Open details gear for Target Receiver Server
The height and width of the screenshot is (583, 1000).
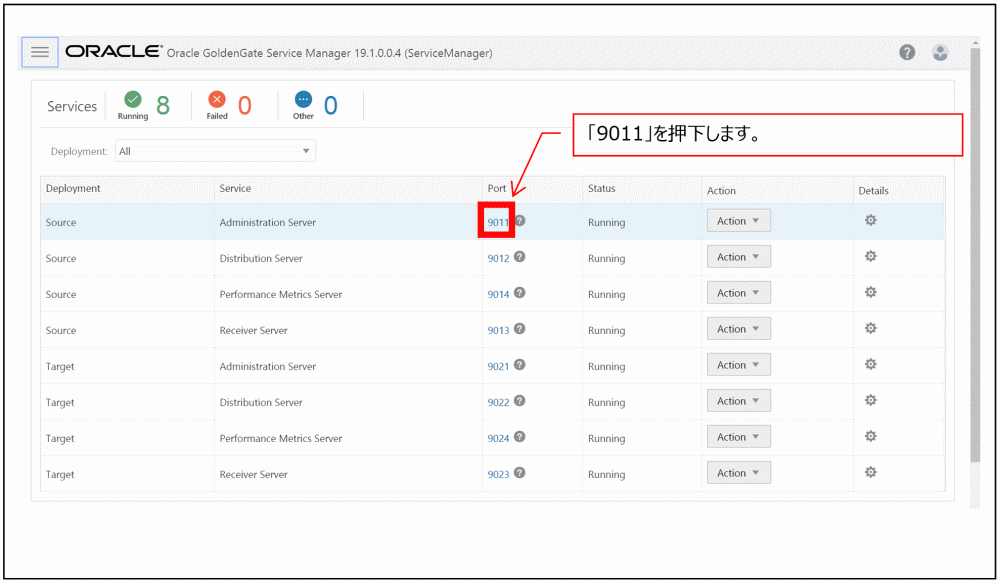click(x=871, y=473)
